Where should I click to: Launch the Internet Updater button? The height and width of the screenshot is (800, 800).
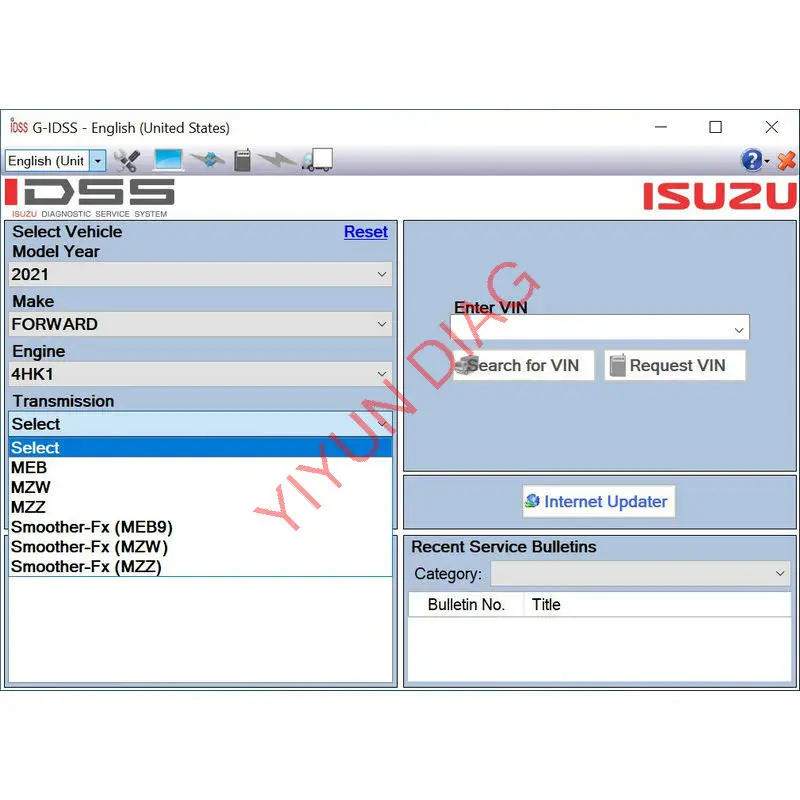(598, 502)
